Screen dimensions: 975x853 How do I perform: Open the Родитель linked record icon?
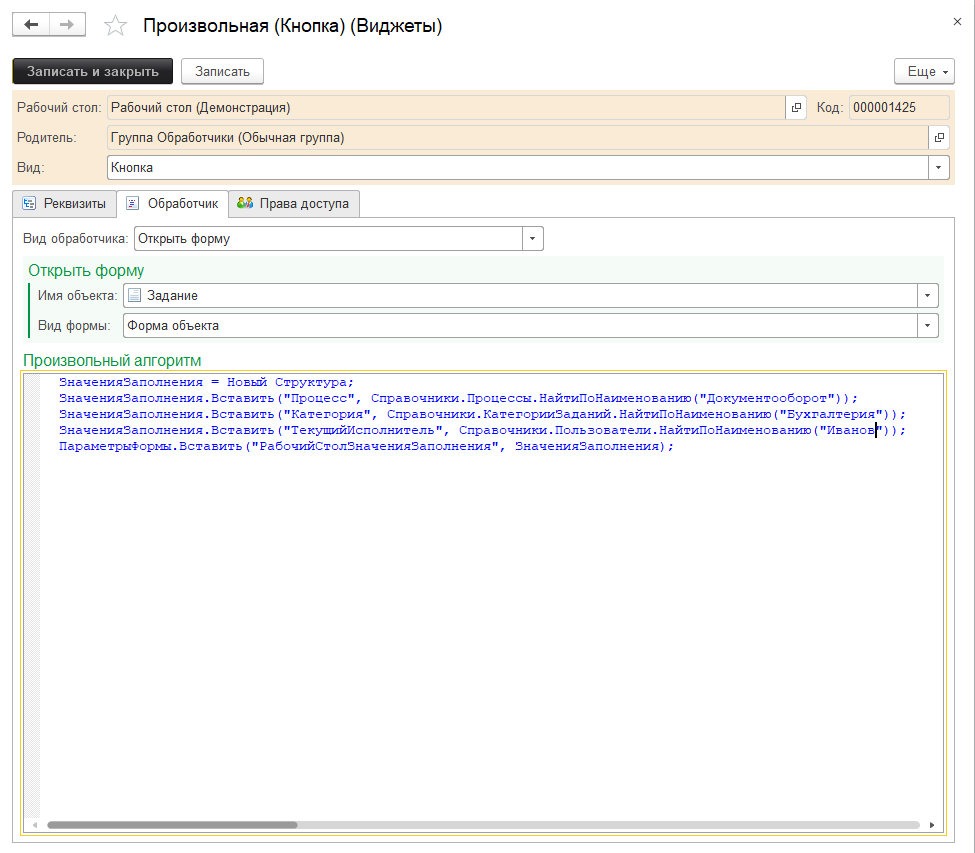pyautogui.click(x=939, y=138)
